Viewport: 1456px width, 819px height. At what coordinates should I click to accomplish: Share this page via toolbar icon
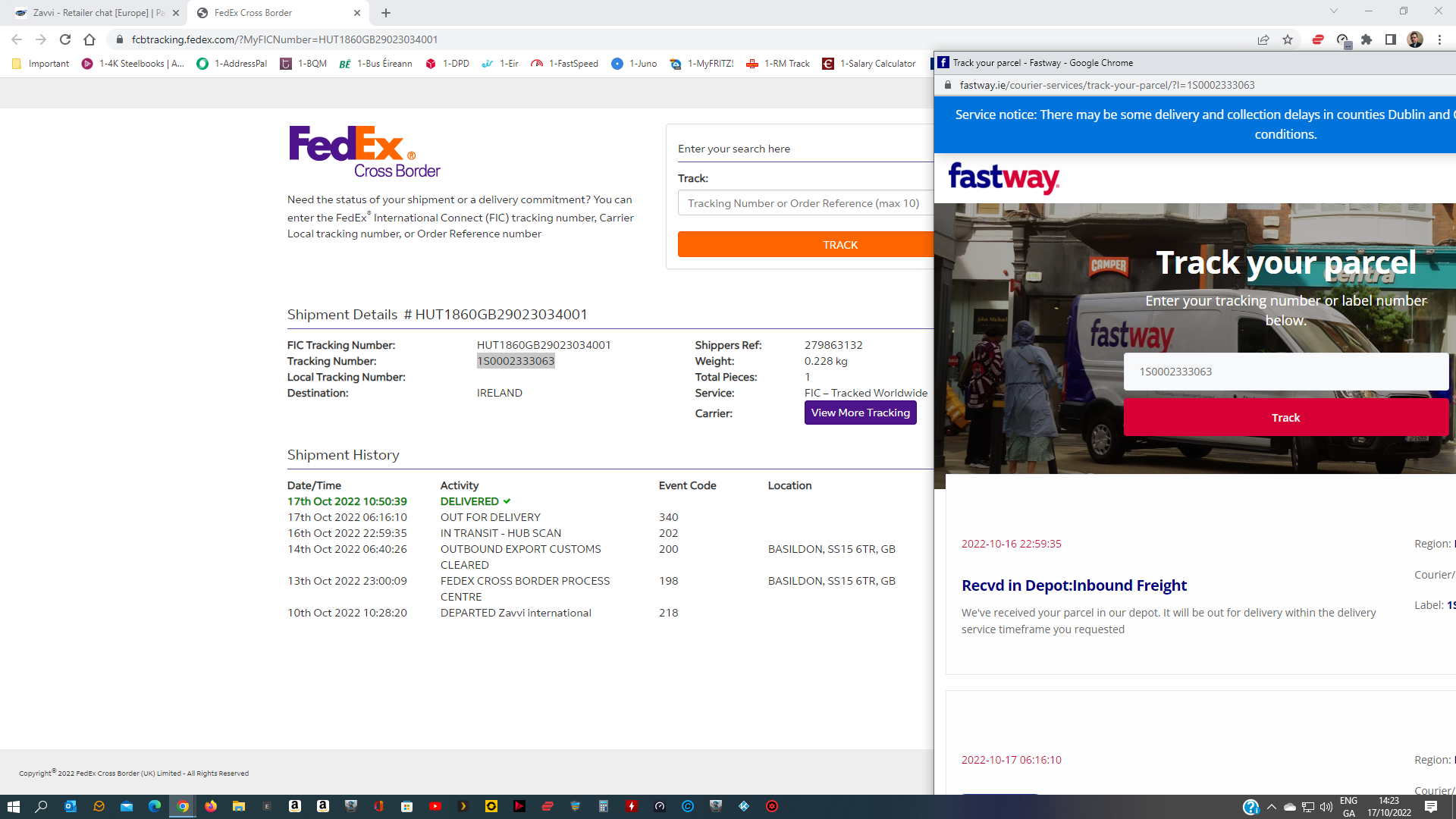[x=1263, y=39]
